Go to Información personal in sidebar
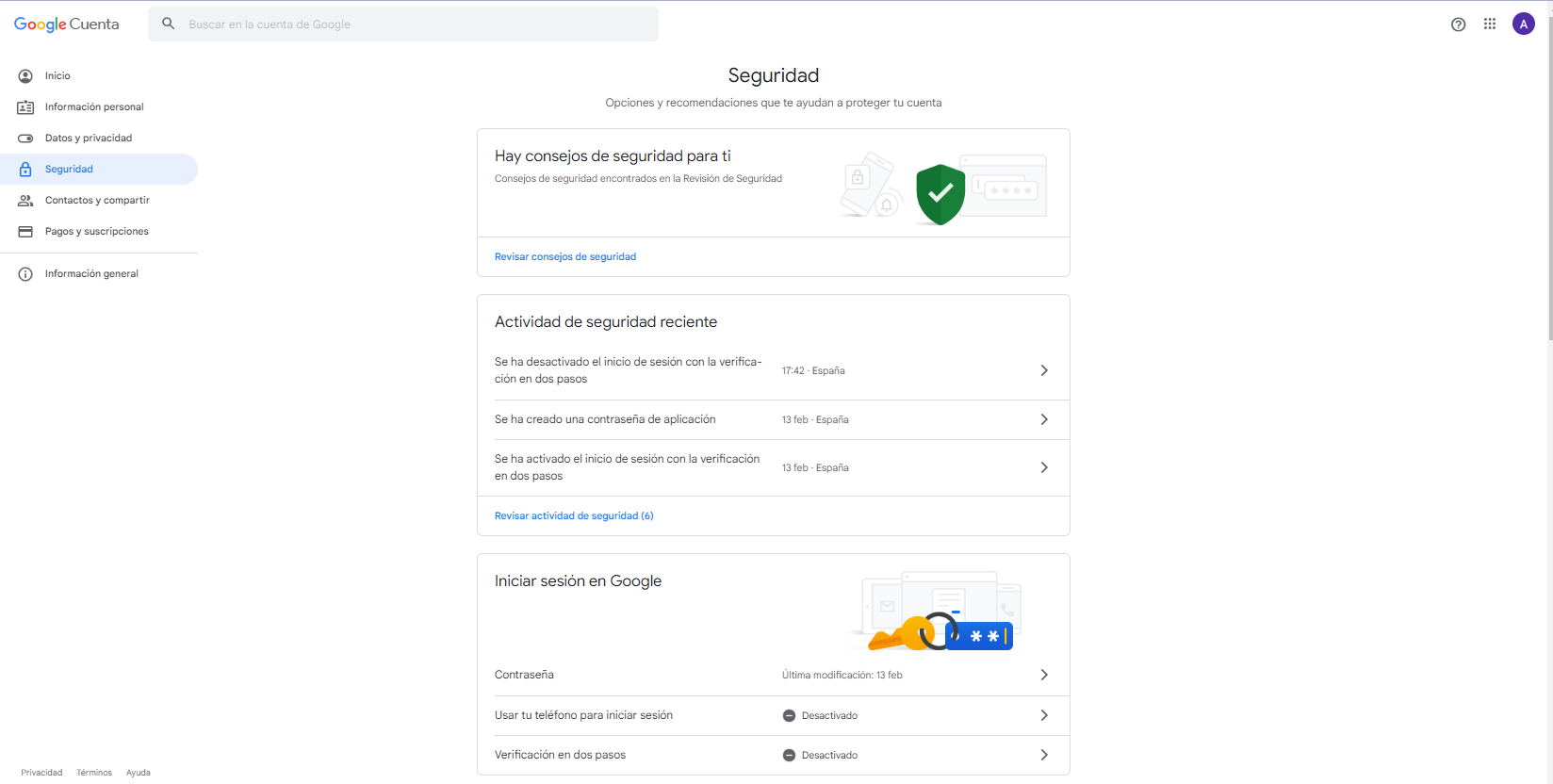This screenshot has width=1553, height=784. point(94,107)
